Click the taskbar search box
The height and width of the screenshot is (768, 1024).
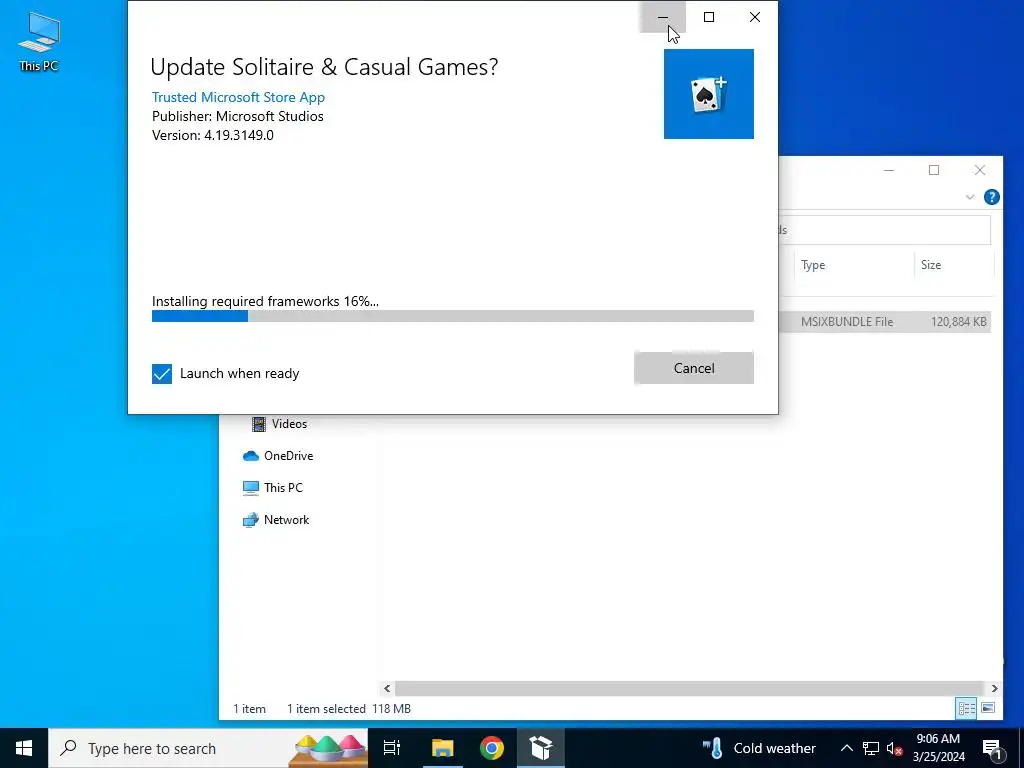[x=208, y=748]
